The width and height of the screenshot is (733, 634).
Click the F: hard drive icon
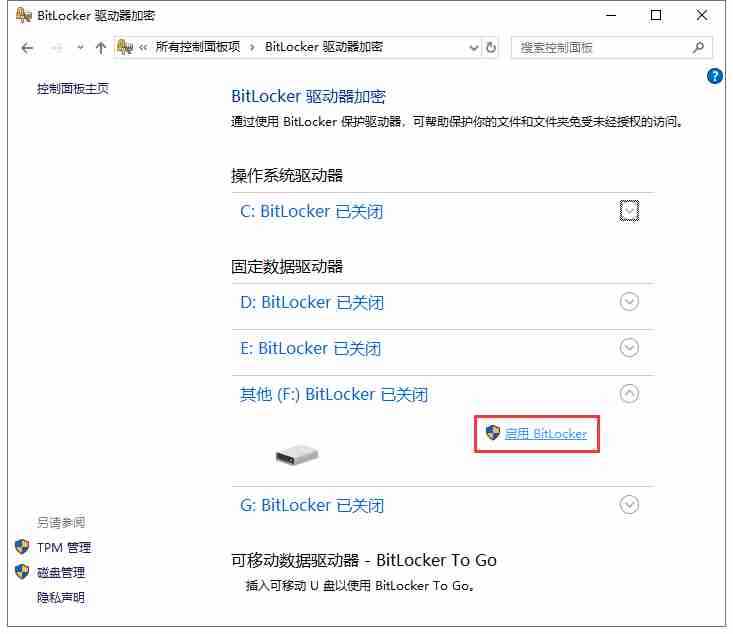click(297, 454)
